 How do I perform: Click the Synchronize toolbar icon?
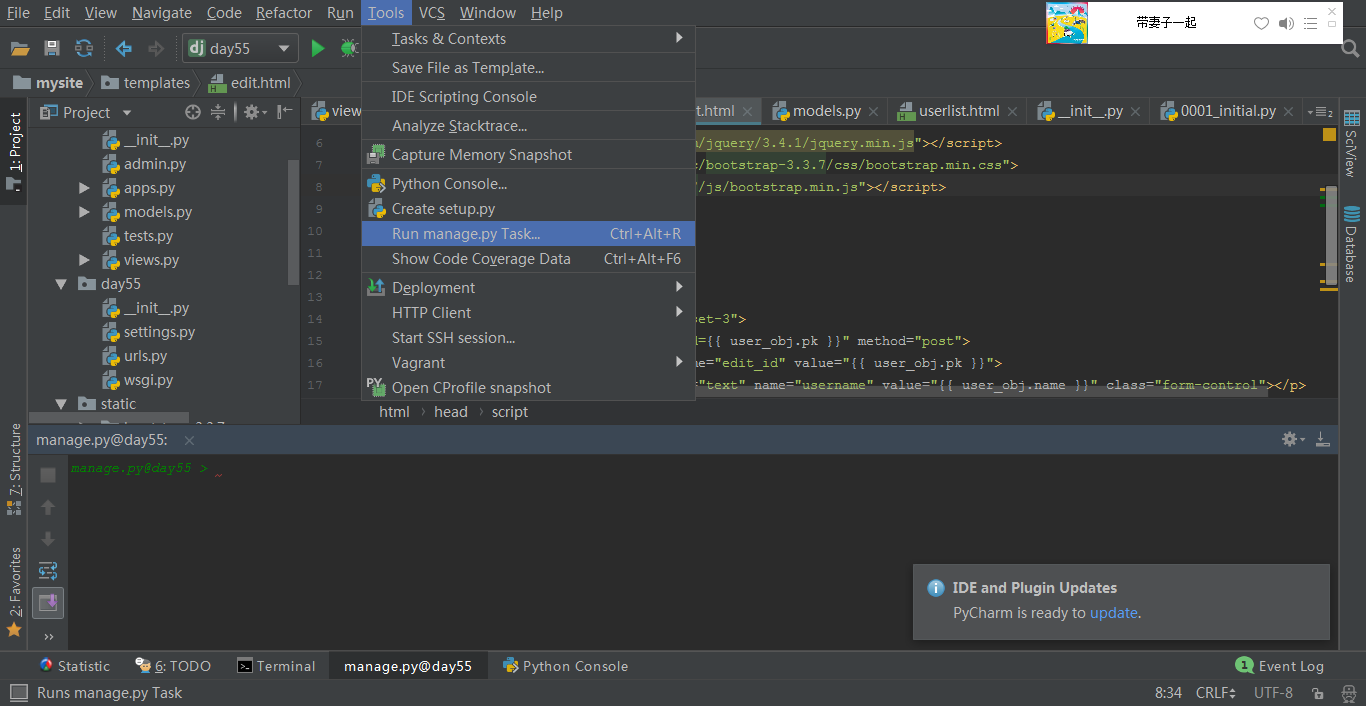pyautogui.click(x=84, y=48)
